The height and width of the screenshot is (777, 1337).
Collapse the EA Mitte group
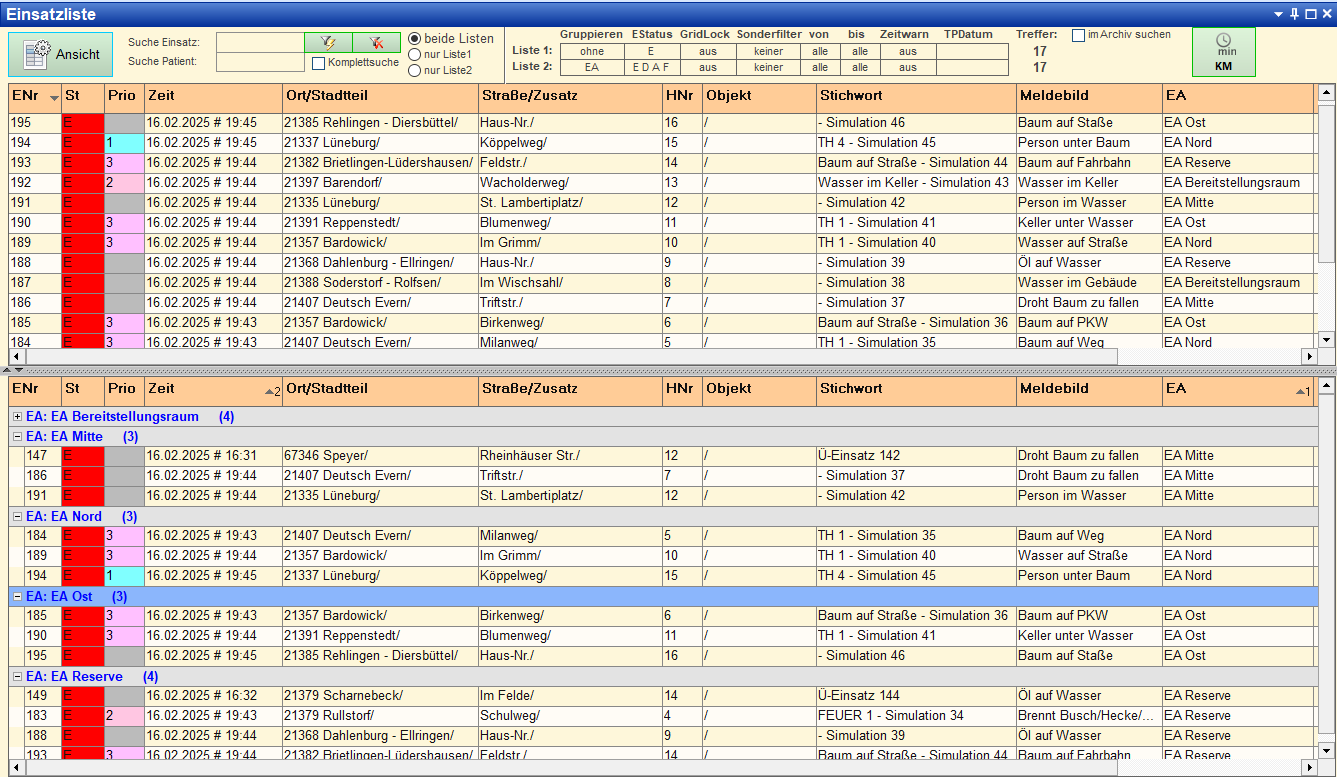(x=17, y=437)
